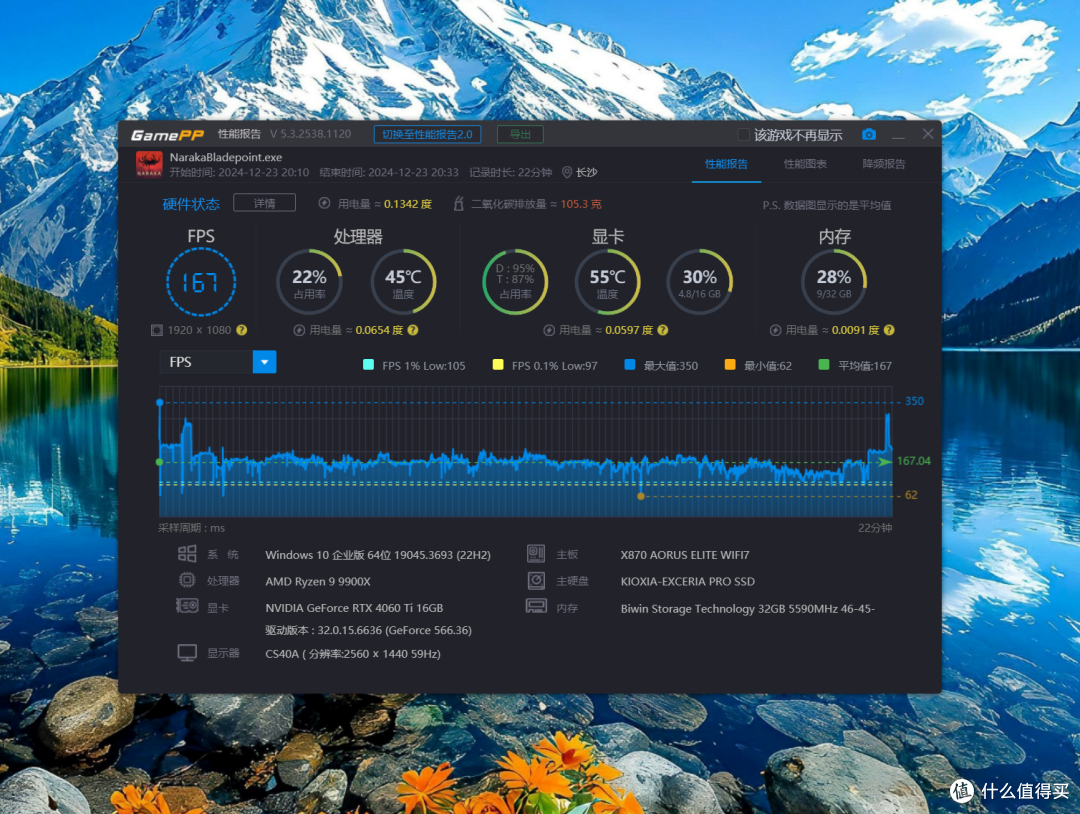The image size is (1080, 814).
Task: Click the GamePP logo
Action: (167, 135)
